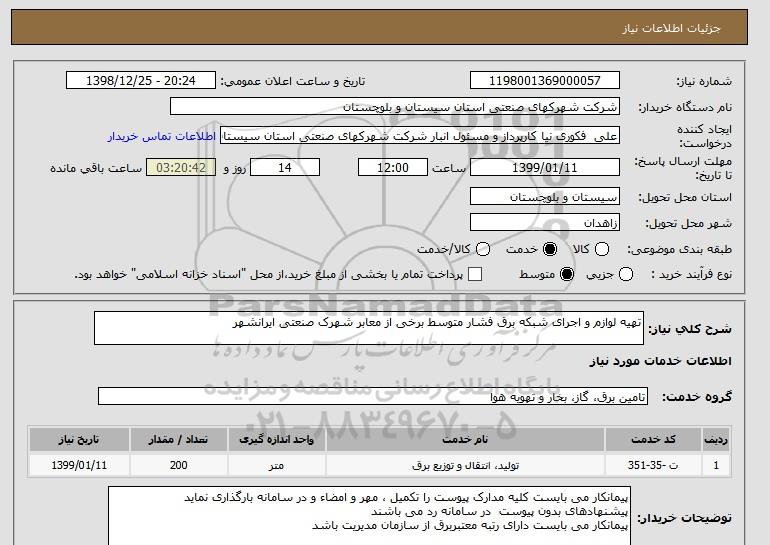Viewport: 770px width, 545px height.
Task: Click the تعداد / مقدار column header
Action: click(178, 439)
